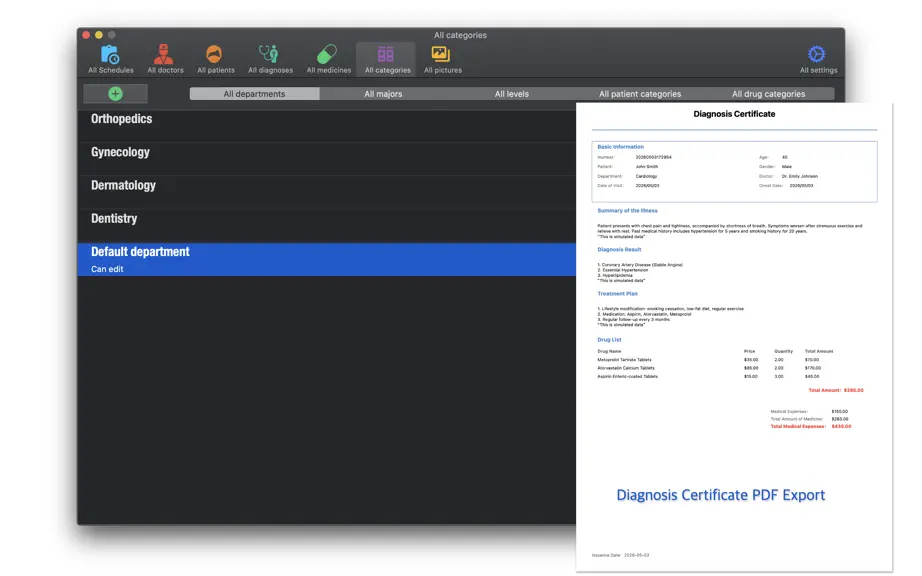Open All patients toolbar icon

(x=215, y=59)
